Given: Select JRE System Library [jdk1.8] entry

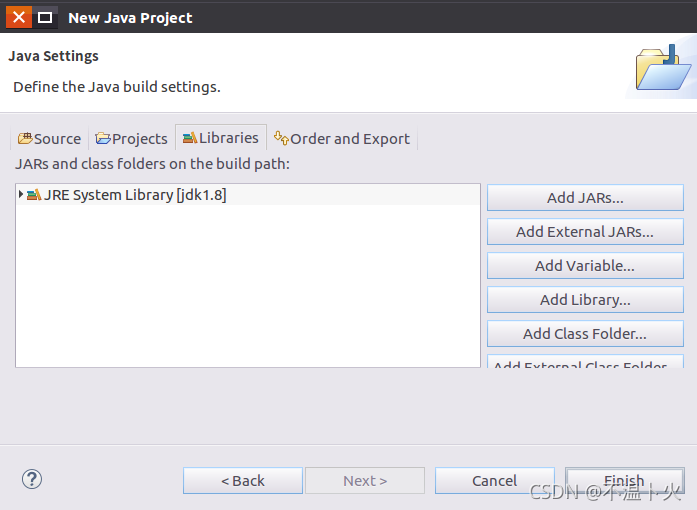Looking at the screenshot, I should pos(248,195).
